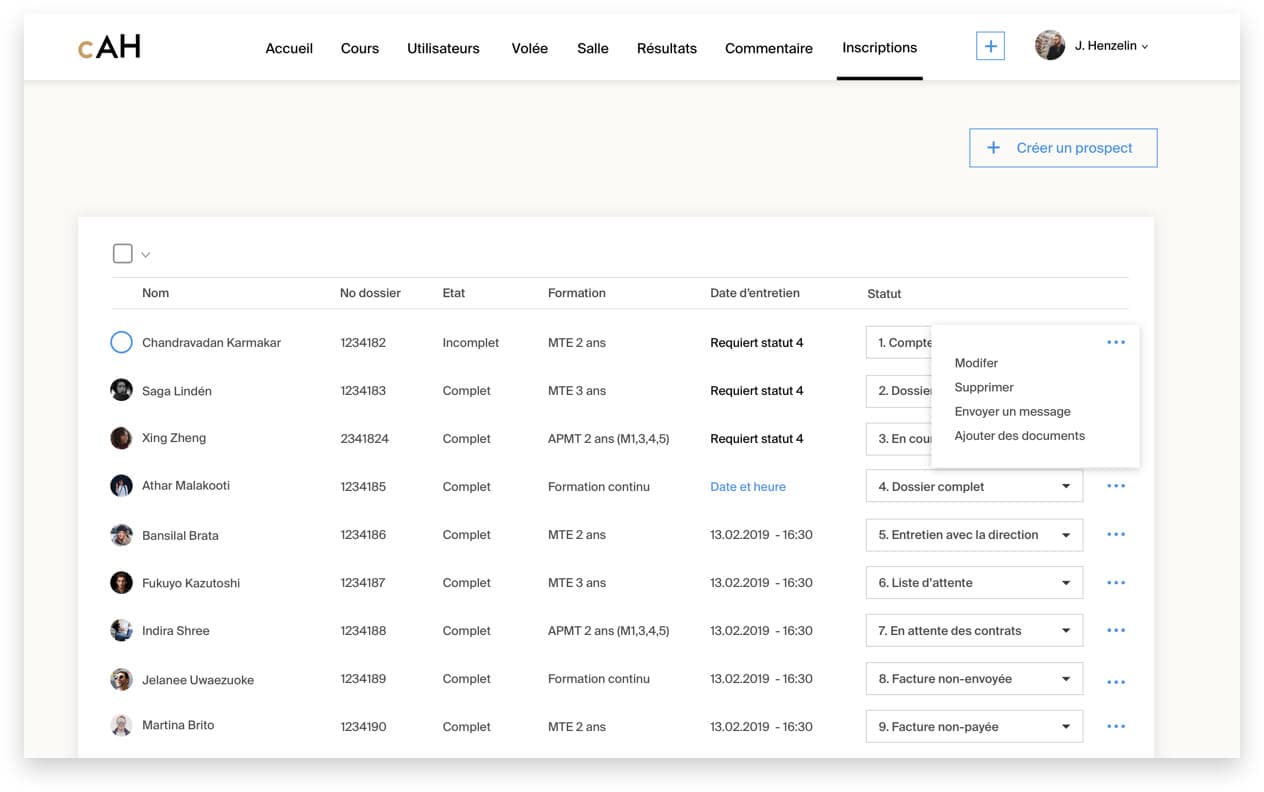Select 'Supprimer' in the popup menu
The width and height of the screenshot is (1264, 792).
984,387
